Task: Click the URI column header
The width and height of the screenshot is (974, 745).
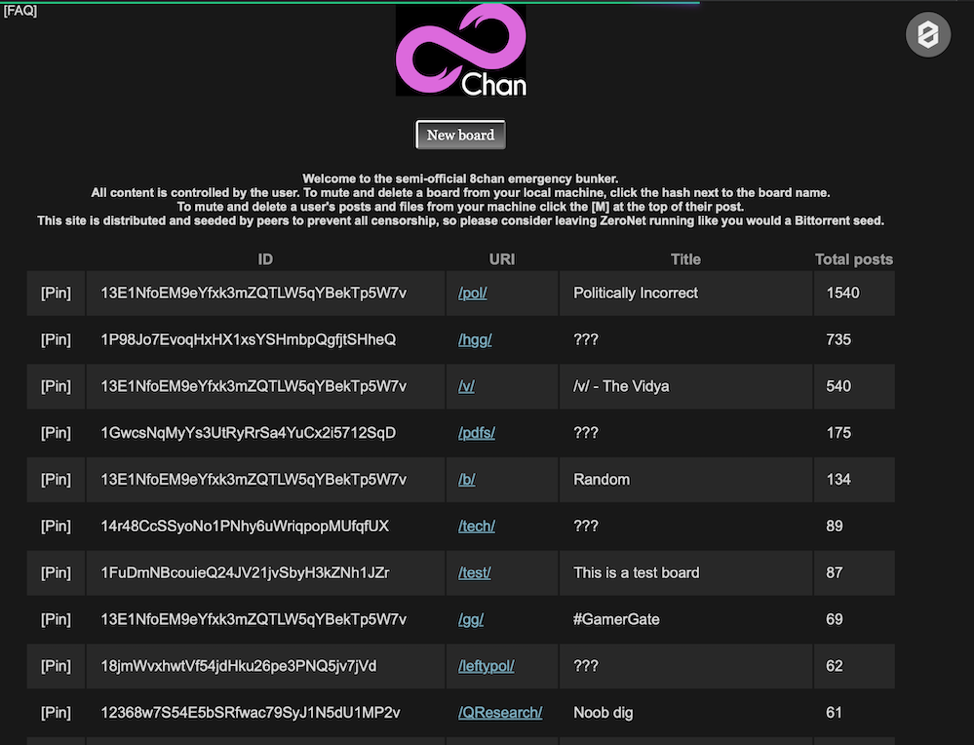Action: (x=502, y=260)
